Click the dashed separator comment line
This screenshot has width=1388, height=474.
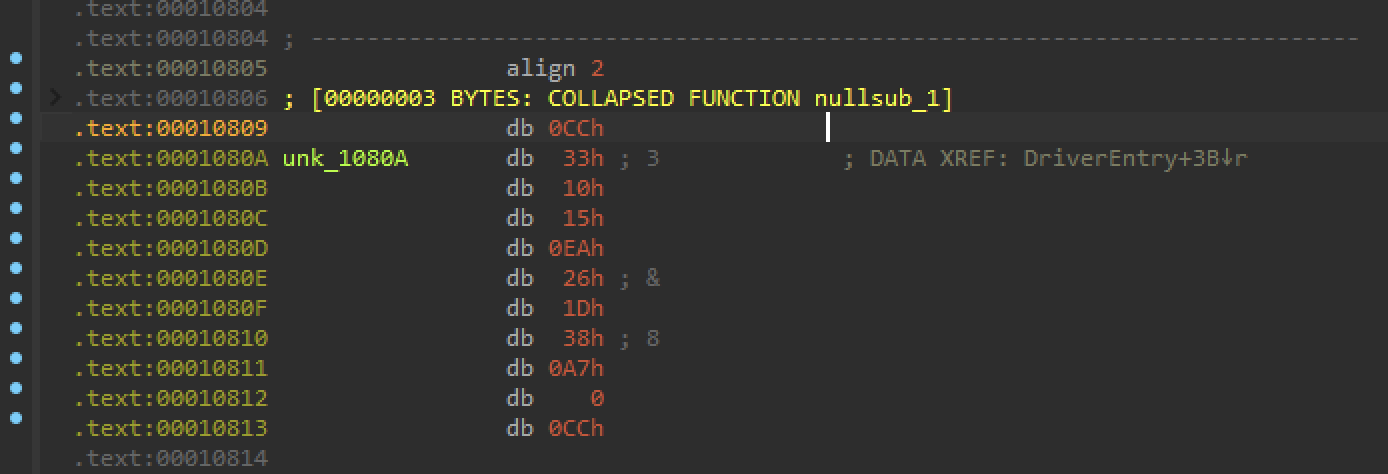pos(821,38)
